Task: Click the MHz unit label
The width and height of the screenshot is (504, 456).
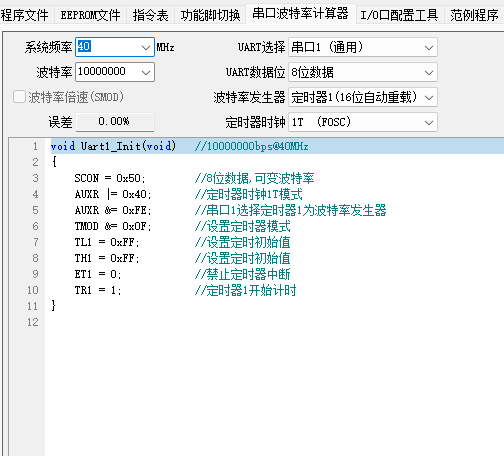Action: (x=165, y=47)
